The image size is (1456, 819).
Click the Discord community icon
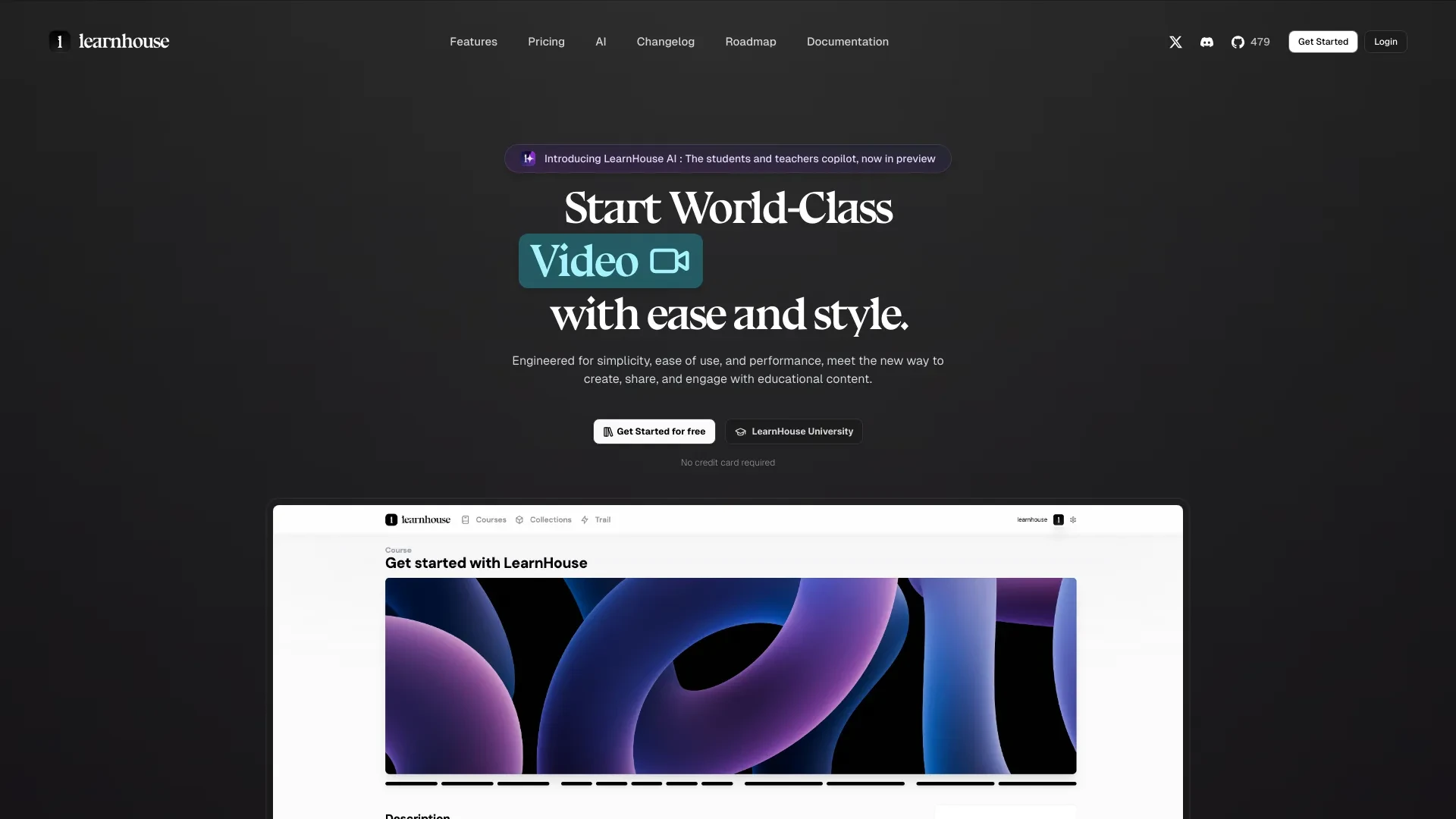pos(1206,42)
